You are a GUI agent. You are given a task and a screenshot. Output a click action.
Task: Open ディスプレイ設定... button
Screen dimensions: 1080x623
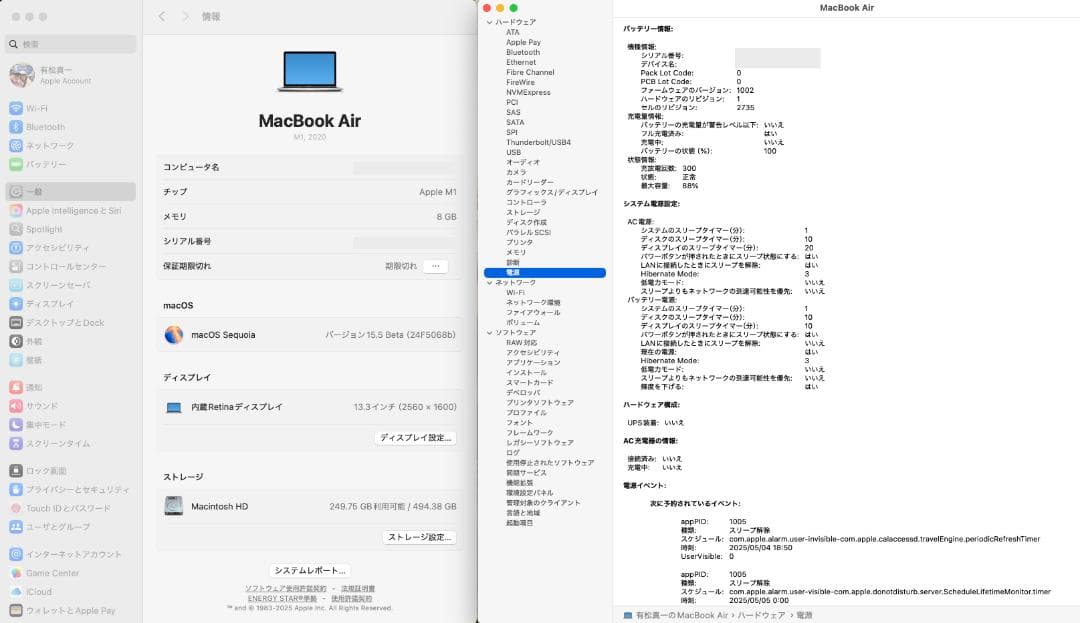[x=415, y=438]
